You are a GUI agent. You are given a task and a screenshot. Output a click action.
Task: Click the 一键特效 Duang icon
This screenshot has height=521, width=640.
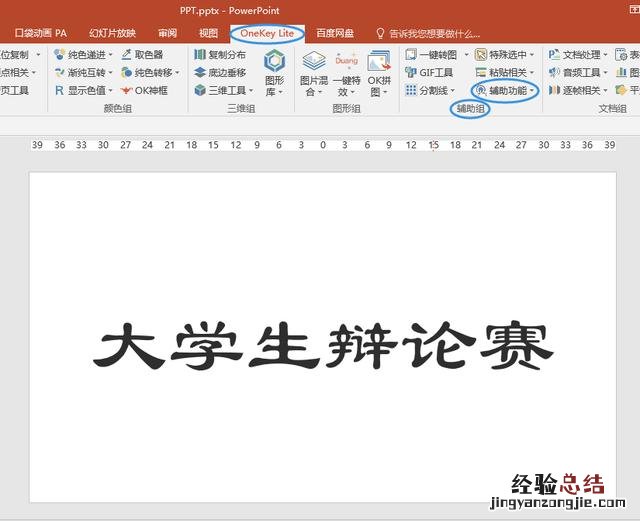click(346, 73)
